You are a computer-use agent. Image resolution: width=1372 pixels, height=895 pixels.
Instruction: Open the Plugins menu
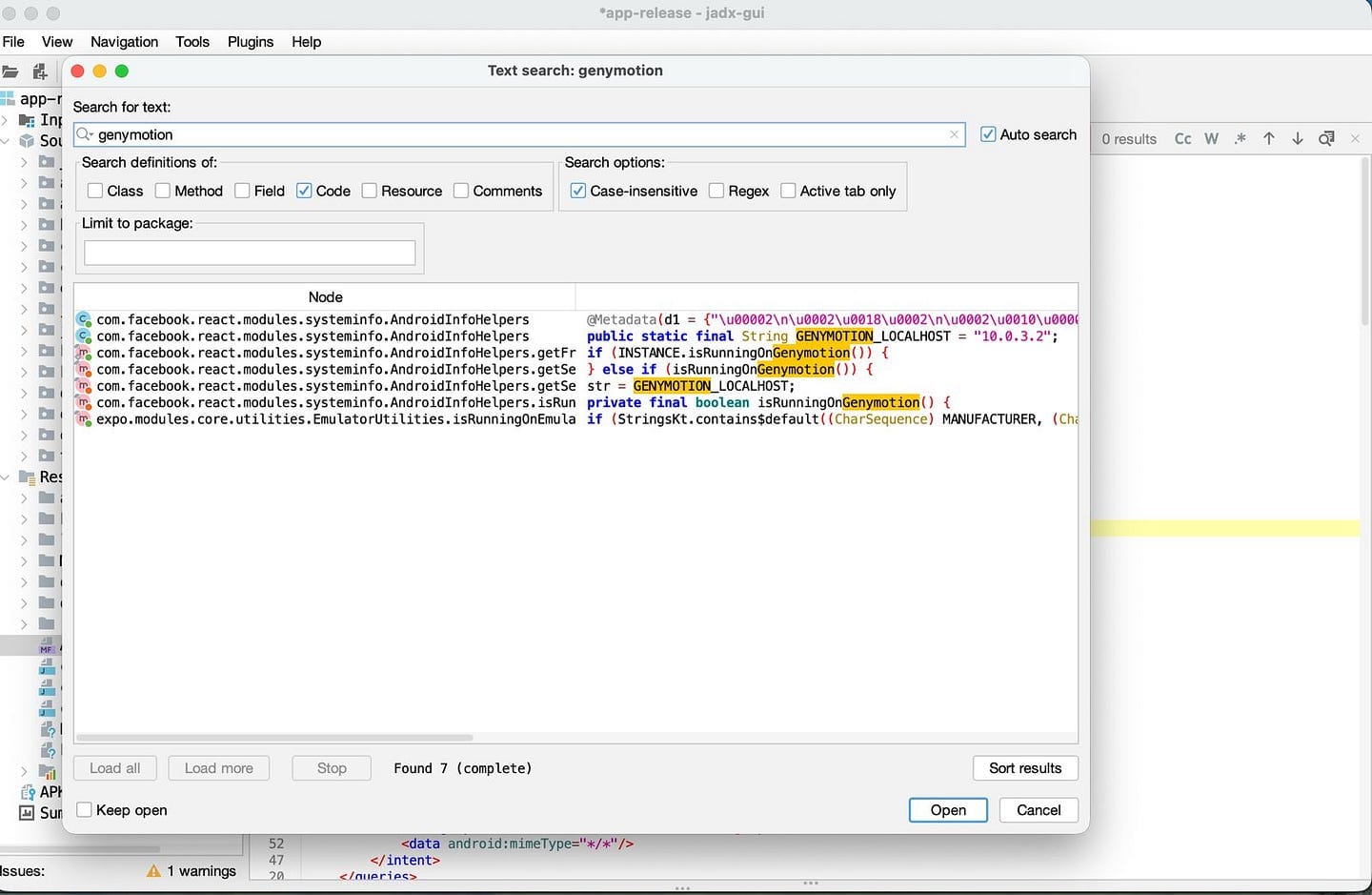(251, 41)
